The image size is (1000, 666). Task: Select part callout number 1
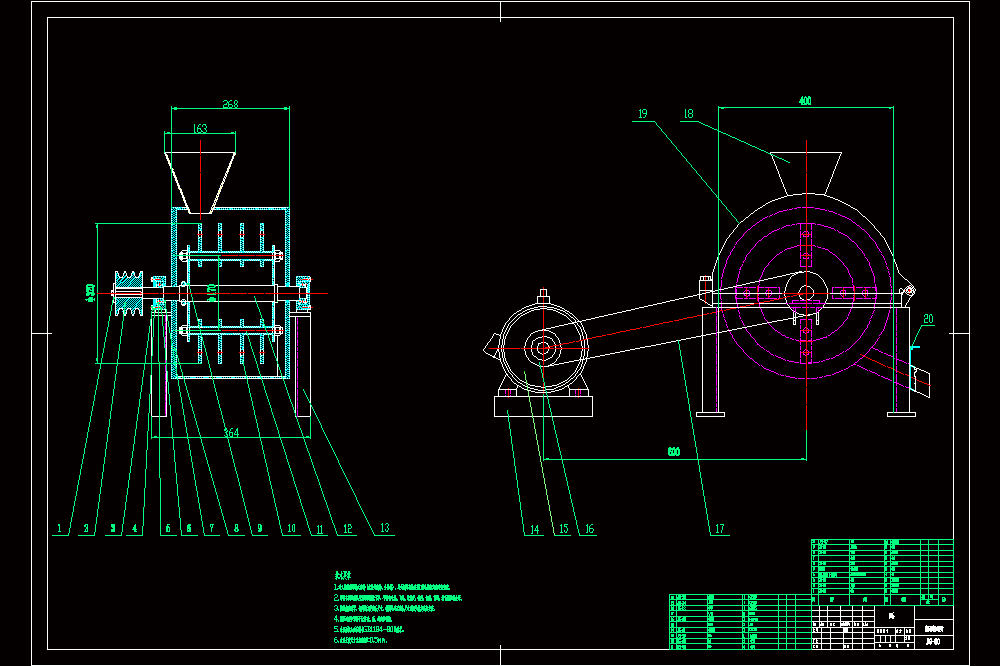(59, 528)
